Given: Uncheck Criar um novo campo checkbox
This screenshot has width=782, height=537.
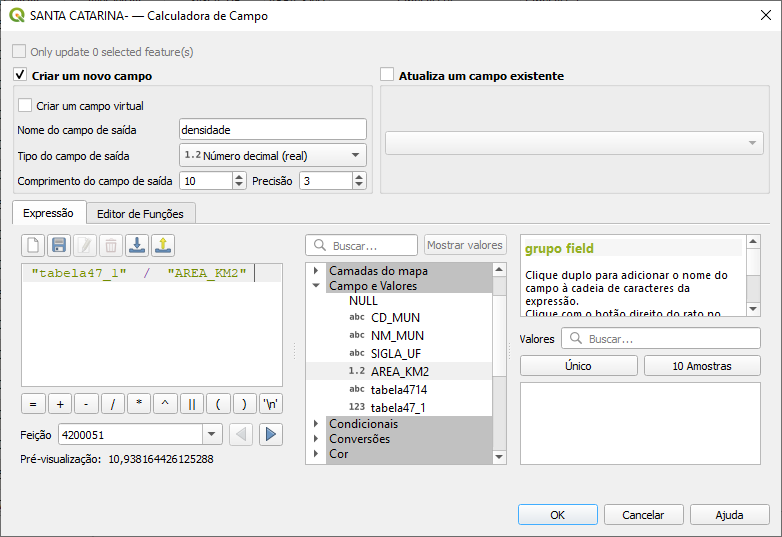Looking at the screenshot, I should coord(20,75).
